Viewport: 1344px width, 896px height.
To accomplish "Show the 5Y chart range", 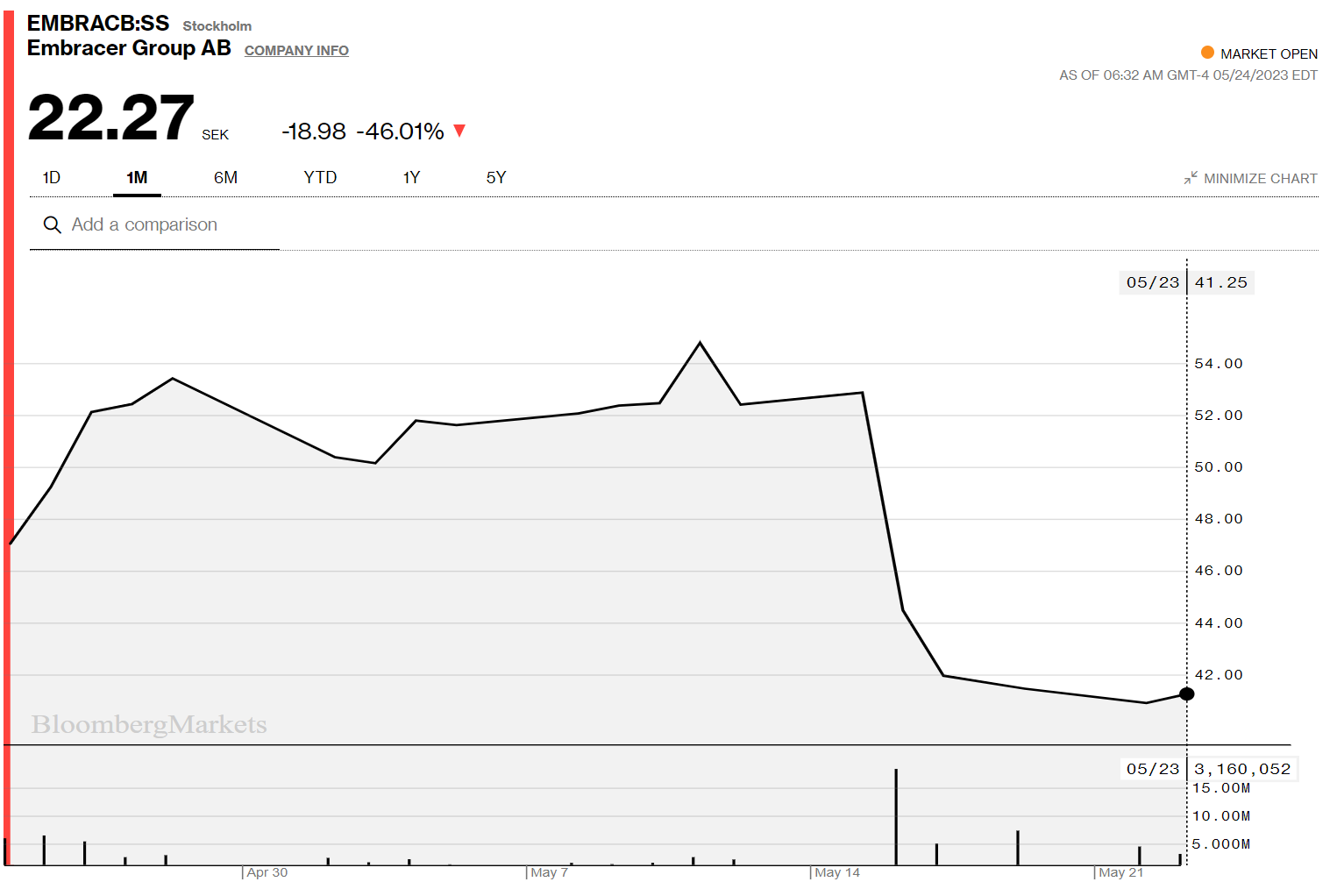I will (496, 178).
